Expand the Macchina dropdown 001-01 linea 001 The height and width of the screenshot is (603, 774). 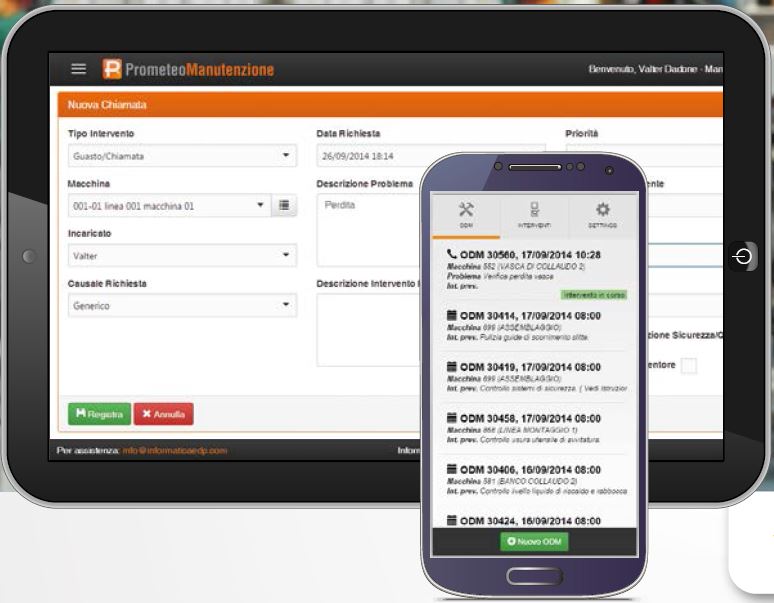coord(169,206)
